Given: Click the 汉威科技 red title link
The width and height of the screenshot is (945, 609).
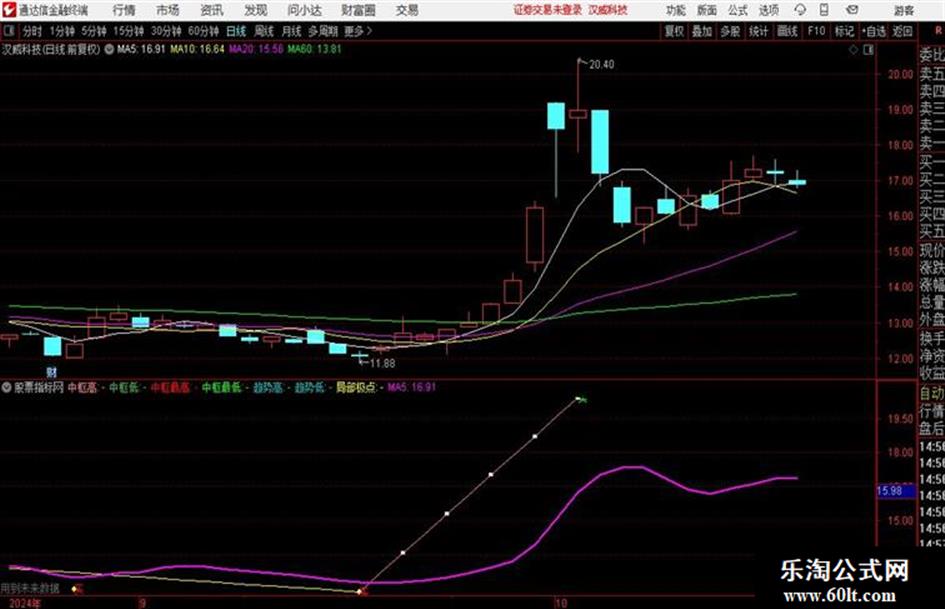Looking at the screenshot, I should point(608,10).
